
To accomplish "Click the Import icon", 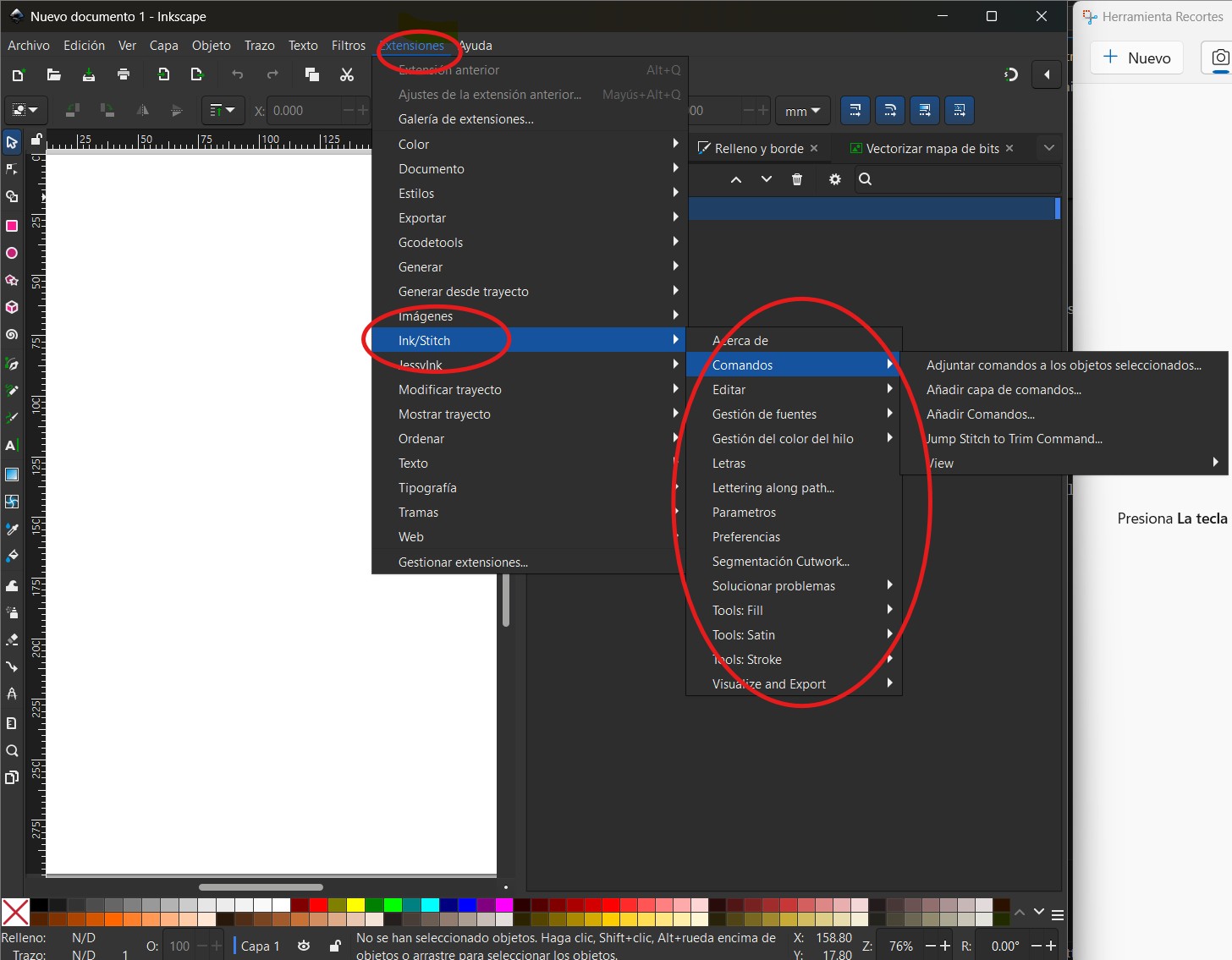I will [x=163, y=74].
